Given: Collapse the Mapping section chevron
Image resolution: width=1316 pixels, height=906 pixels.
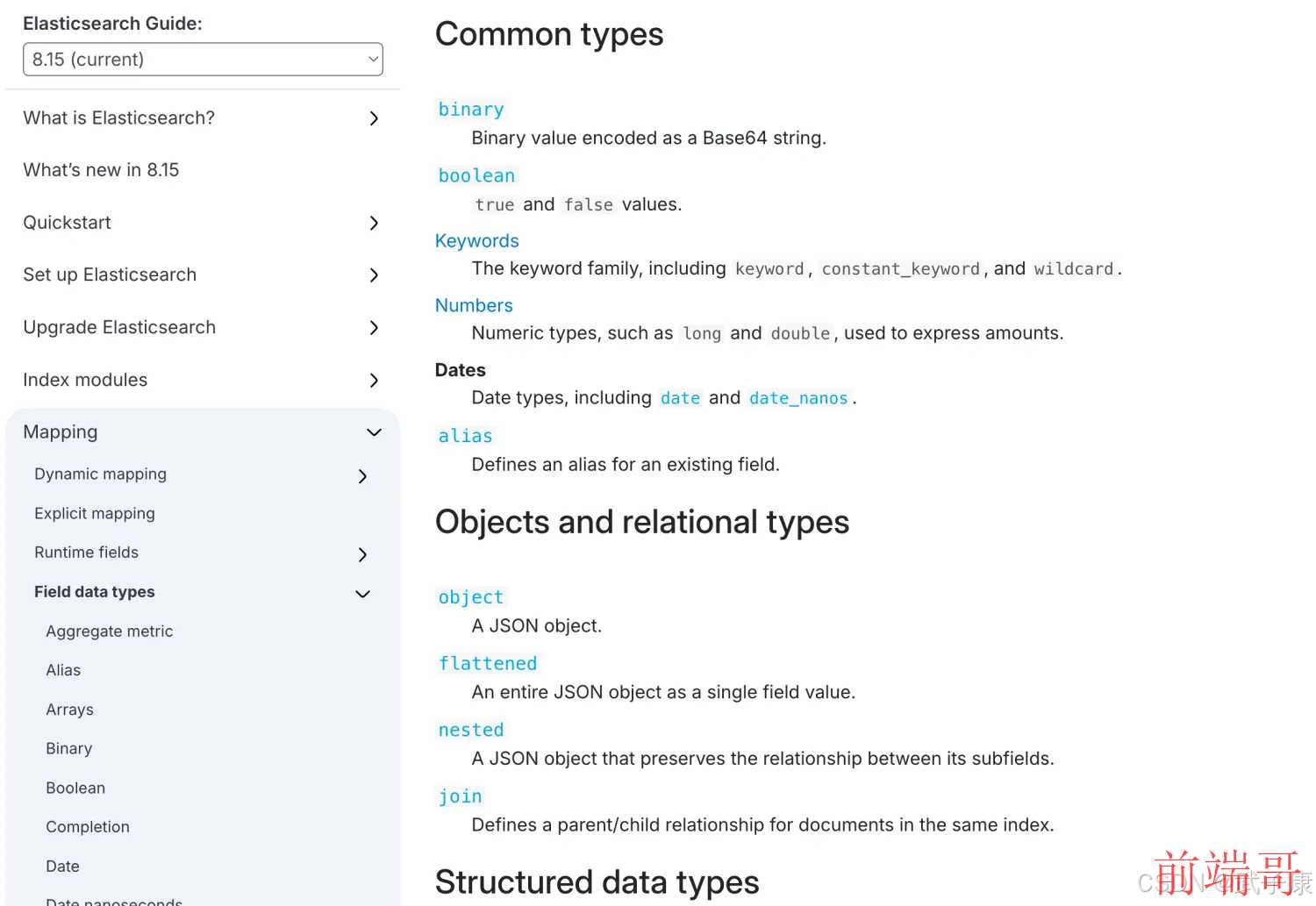Looking at the screenshot, I should pos(374,432).
